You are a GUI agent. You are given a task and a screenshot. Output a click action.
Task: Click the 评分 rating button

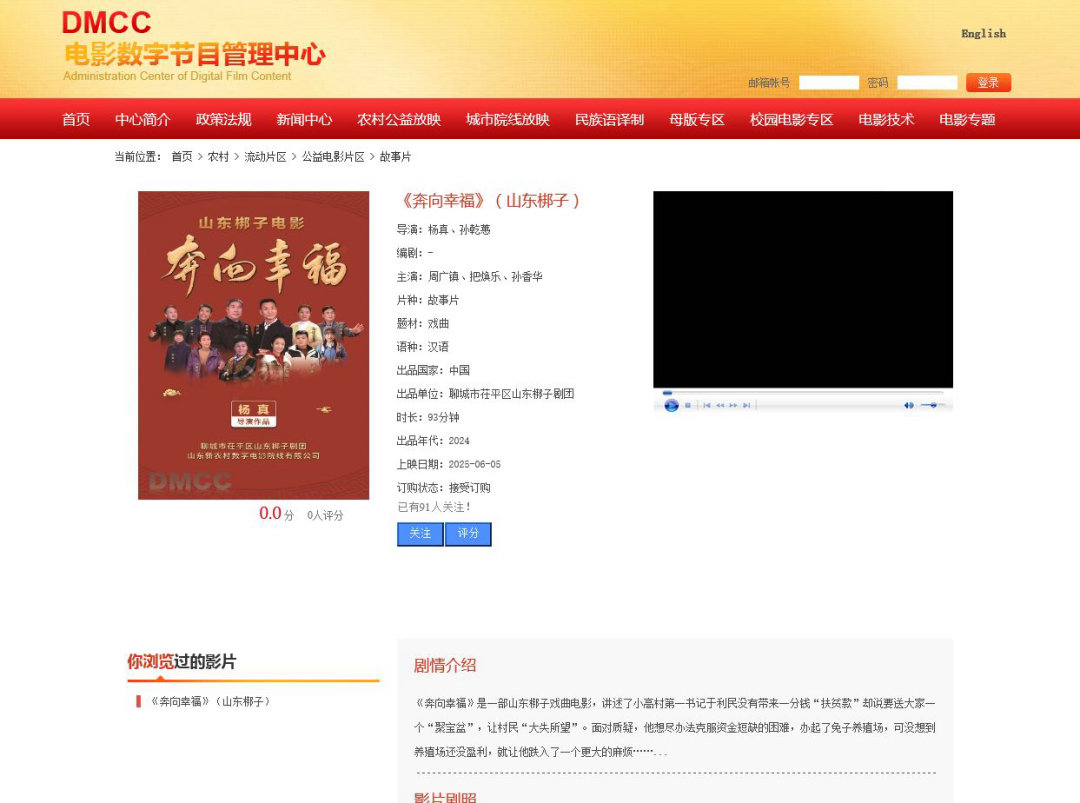tap(468, 534)
